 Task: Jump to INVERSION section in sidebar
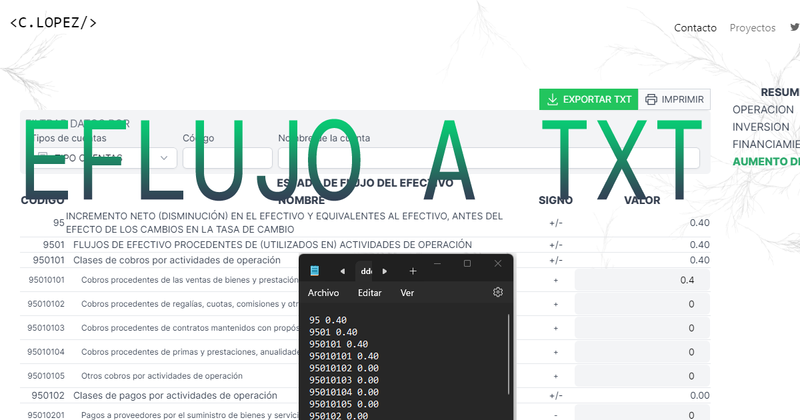(x=760, y=127)
